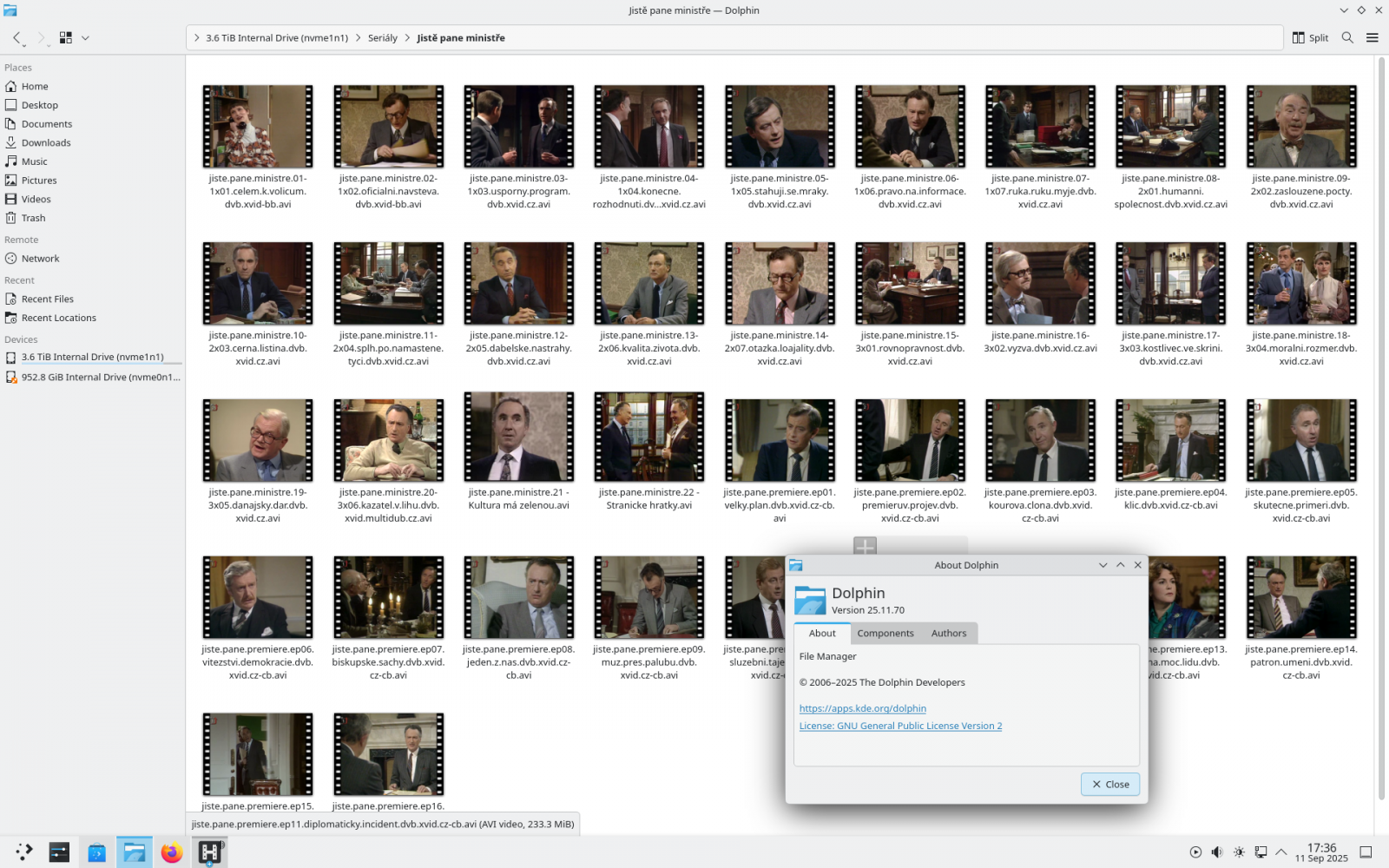Select 952.8 GiB Internal Drive device
Screen dimensions: 1389x868
click(x=92, y=378)
